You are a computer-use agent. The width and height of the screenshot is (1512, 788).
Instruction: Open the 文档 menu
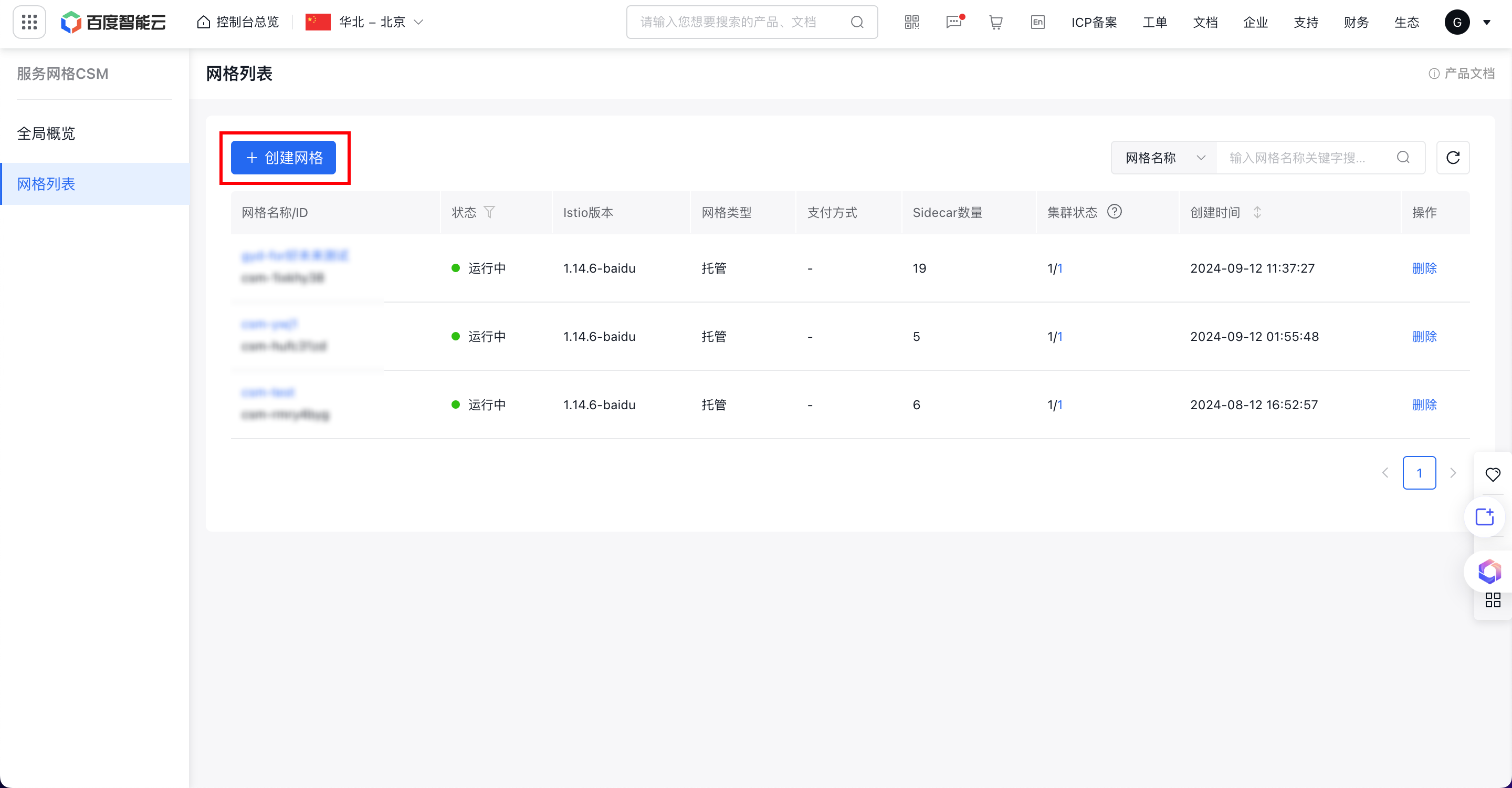1205,22
